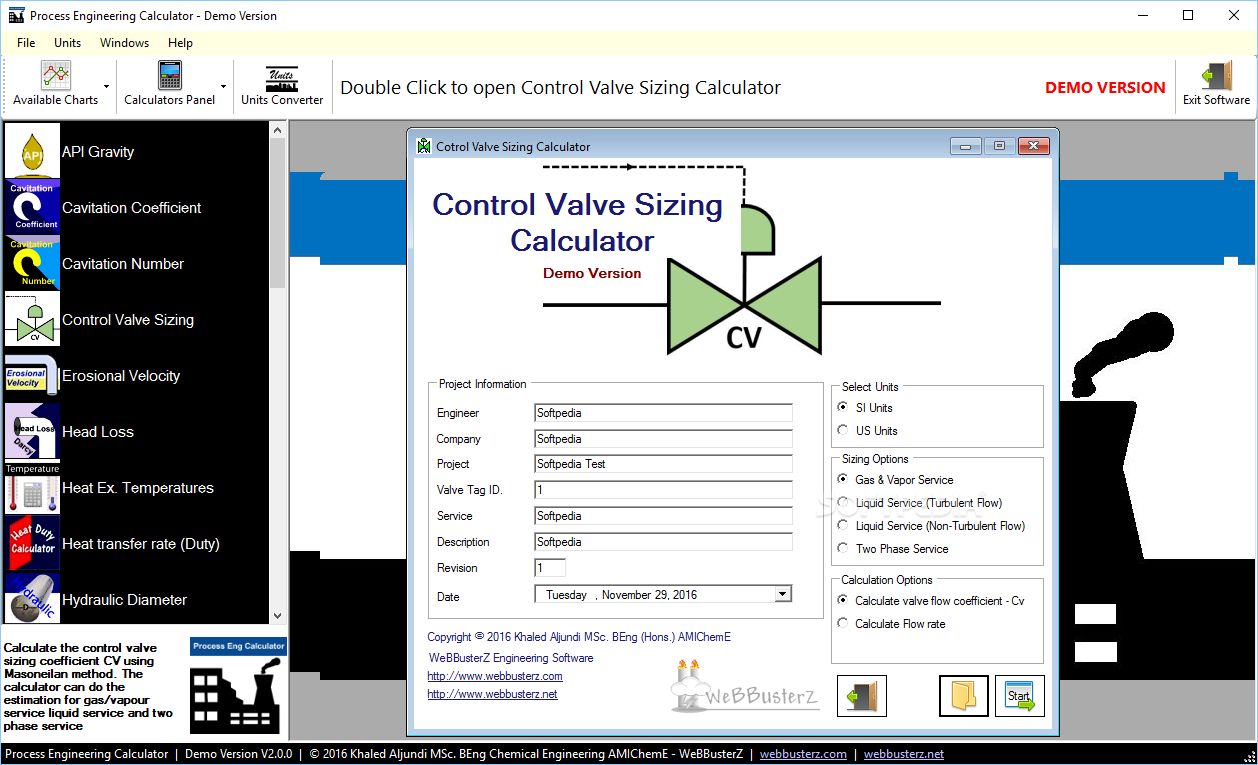Click the DEMO VERSION red text
Viewport: 1258px width, 765px height.
(x=1105, y=88)
